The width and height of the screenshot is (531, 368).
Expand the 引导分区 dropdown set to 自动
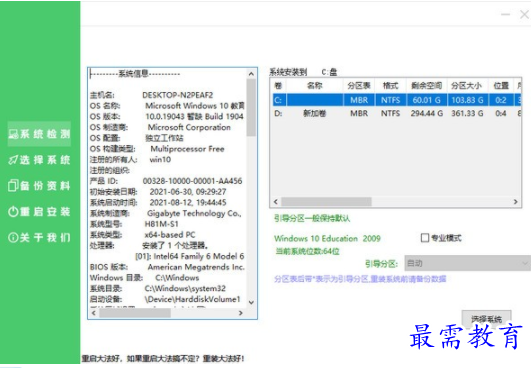(x=467, y=263)
